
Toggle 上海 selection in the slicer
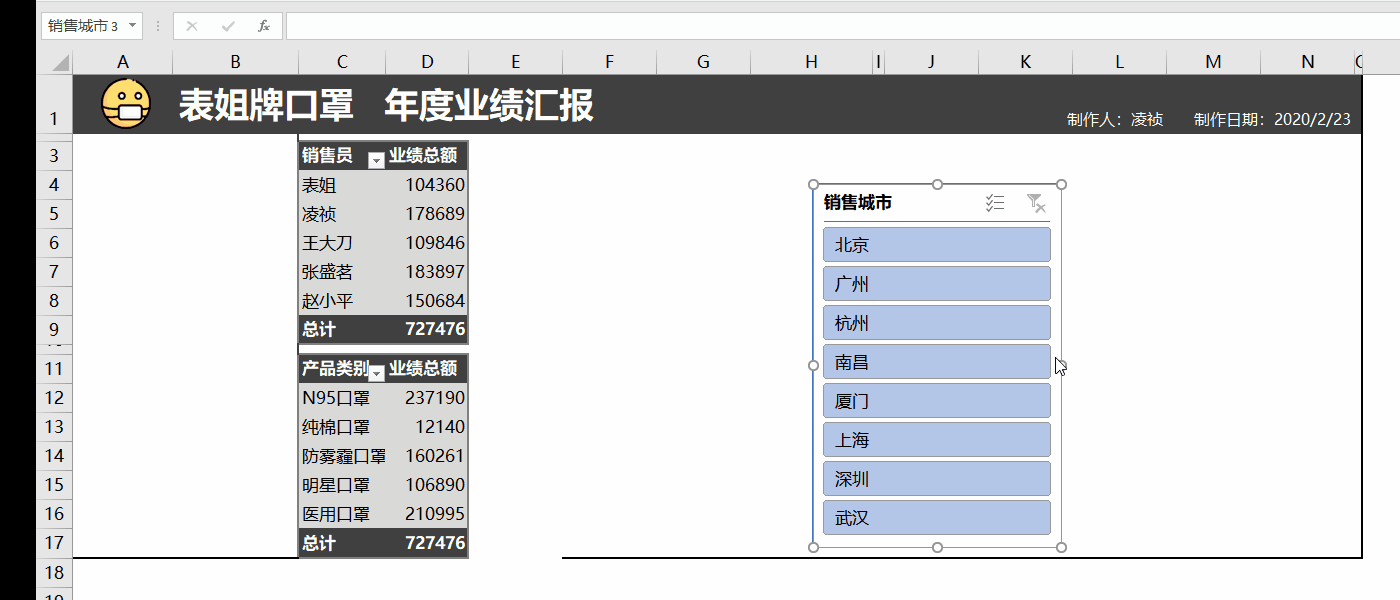pos(936,439)
